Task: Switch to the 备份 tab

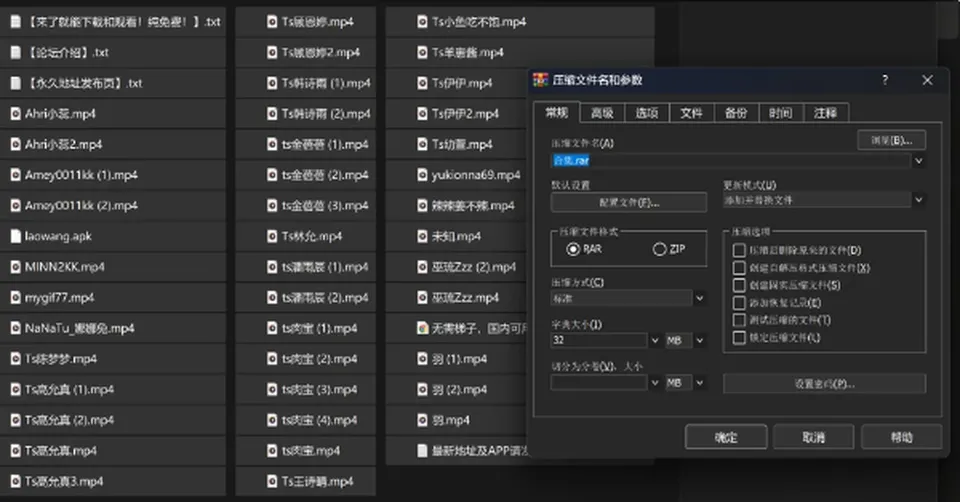Action: click(x=736, y=113)
